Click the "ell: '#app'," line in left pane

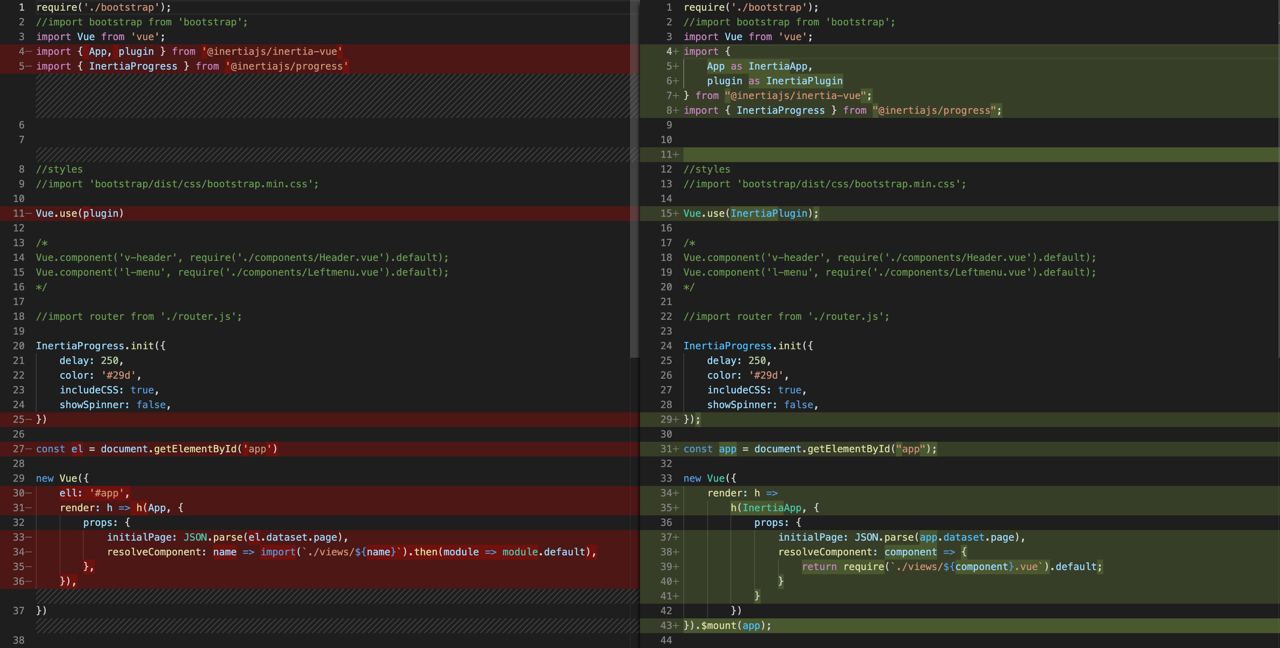[94, 493]
